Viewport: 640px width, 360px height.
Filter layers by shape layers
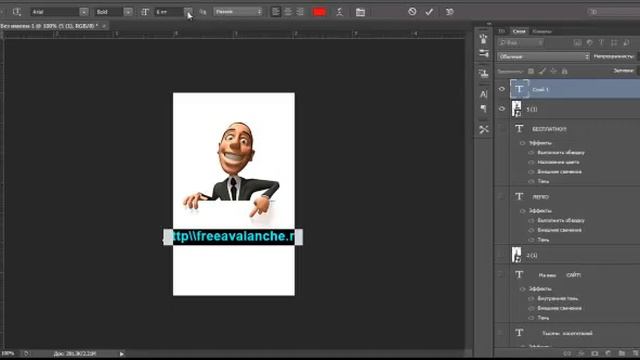614,43
